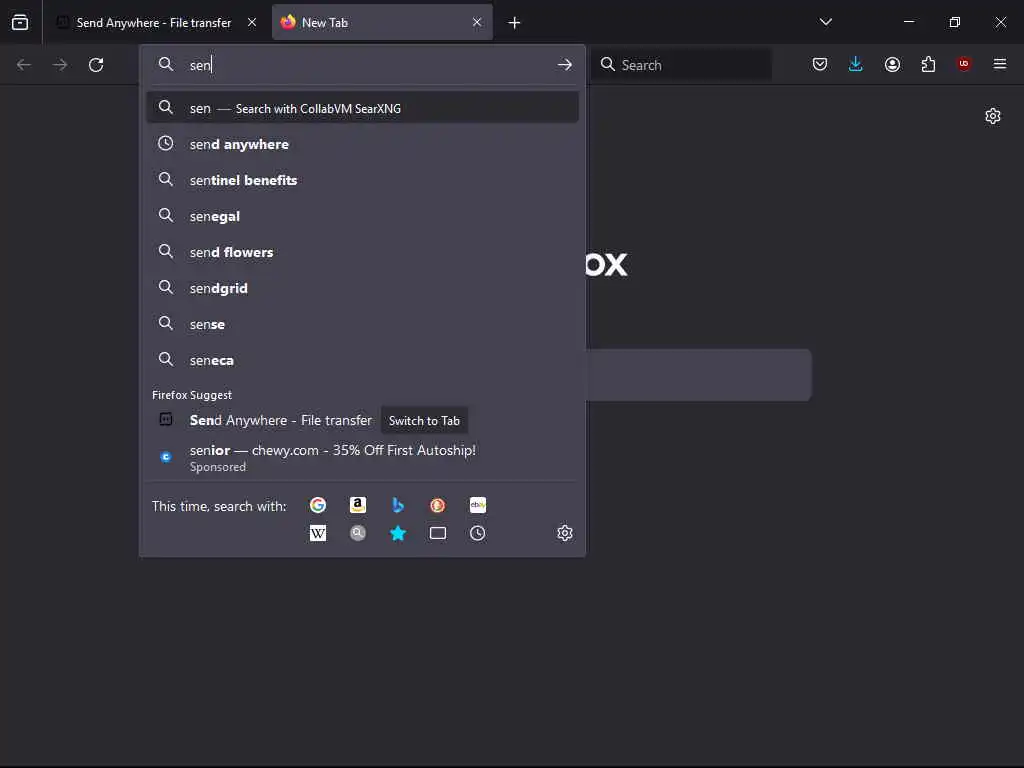
Task: Search bookmarks with star icon
Action: click(x=398, y=533)
